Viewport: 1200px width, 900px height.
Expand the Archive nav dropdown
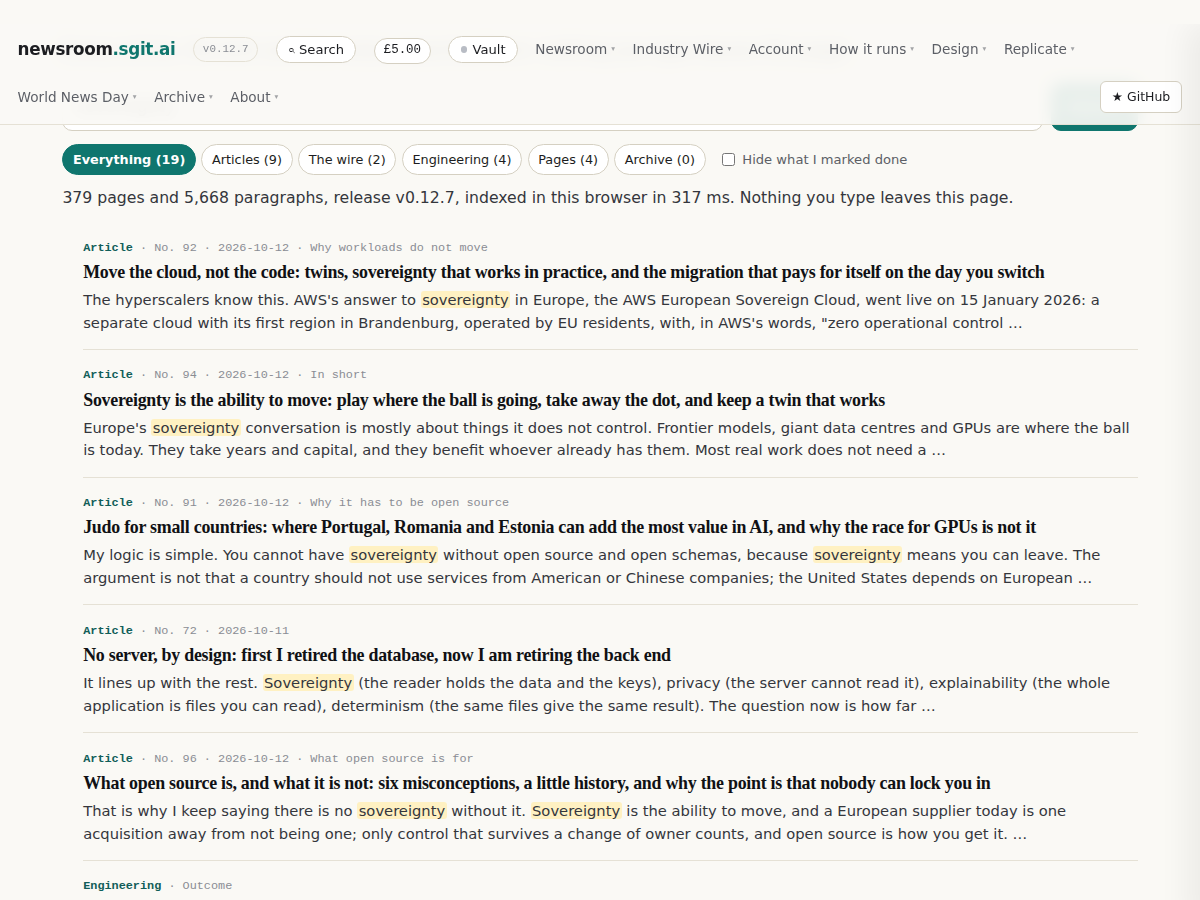[184, 97]
